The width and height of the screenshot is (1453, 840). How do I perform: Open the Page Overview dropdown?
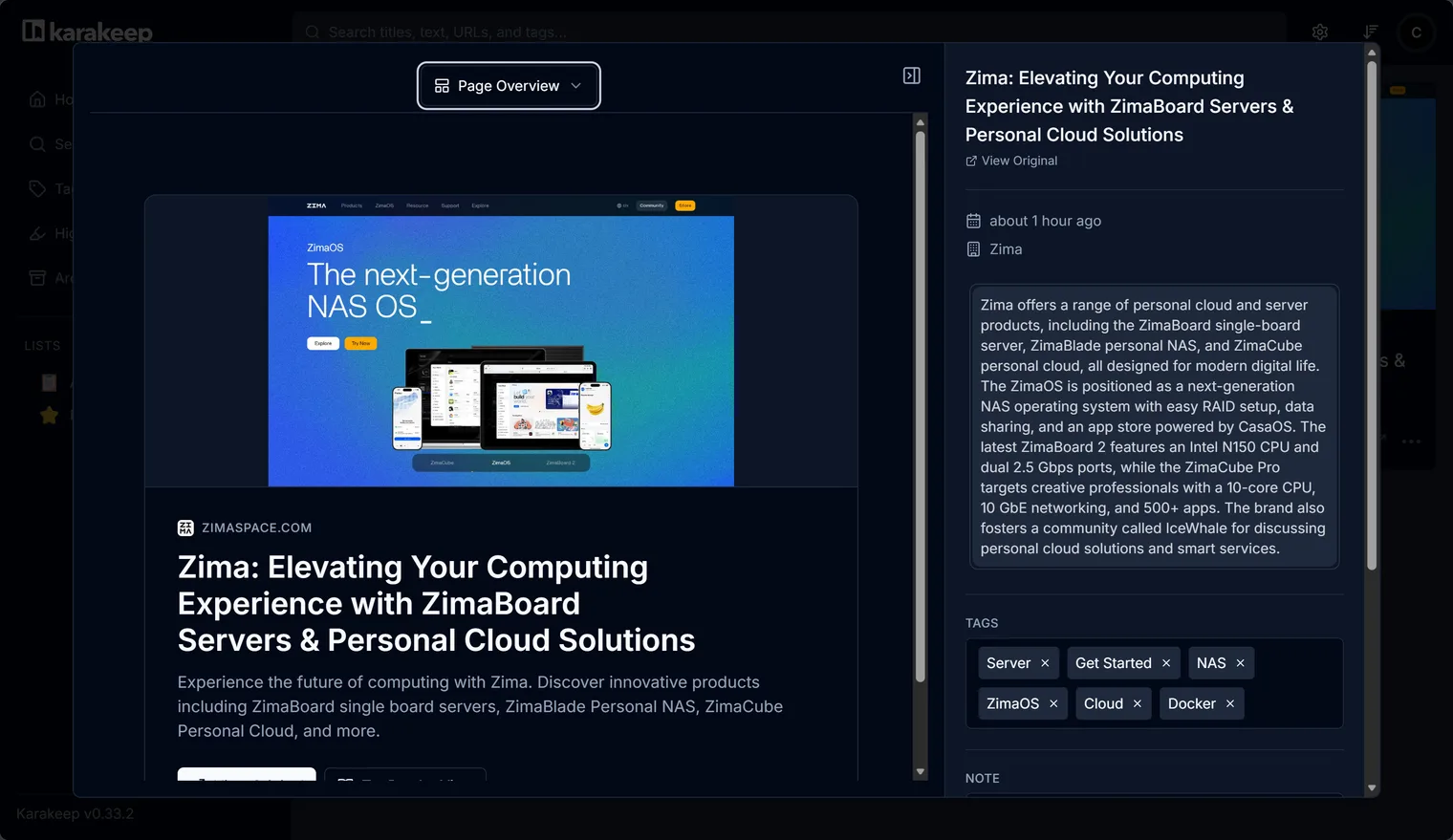[x=509, y=86]
